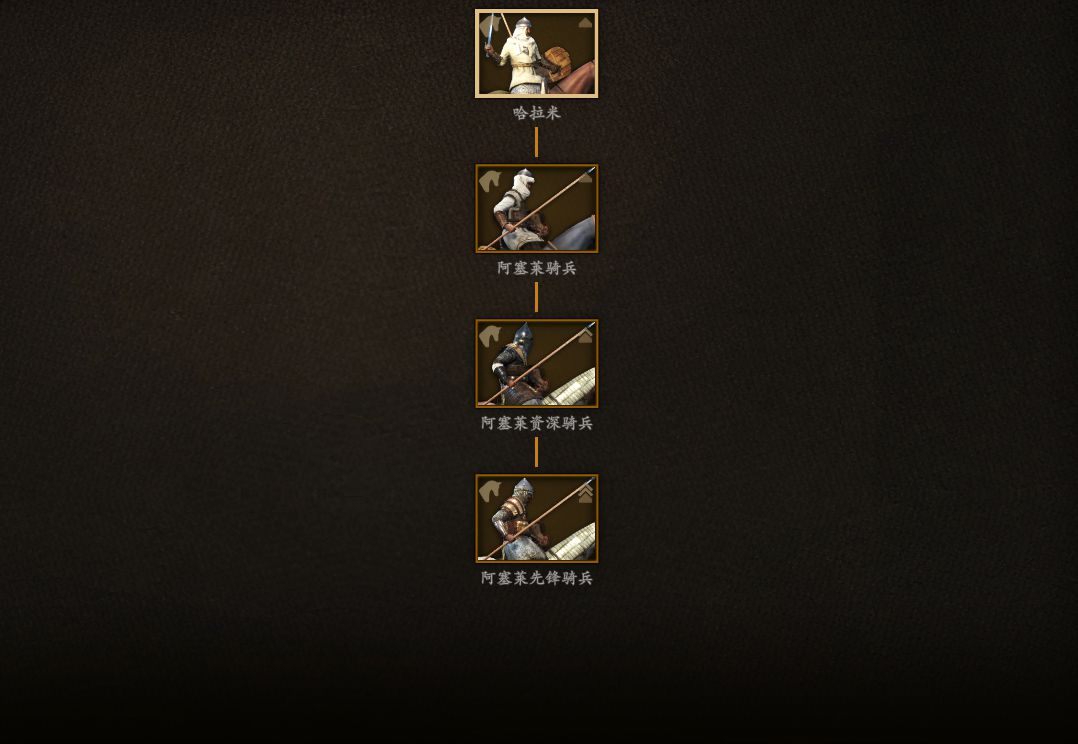This screenshot has height=744, width=1078.
Task: Click the cavalry horse icon on 阿塞莱资深骑兵
Action: 490,336
